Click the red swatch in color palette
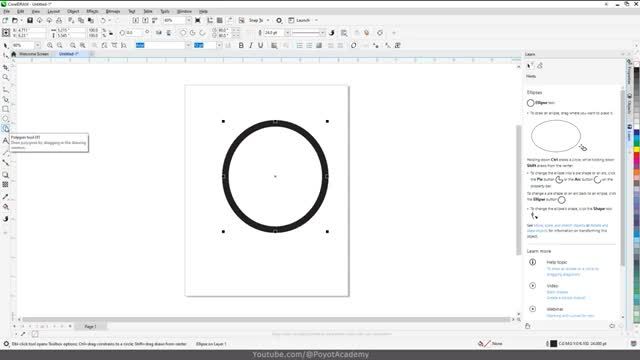This screenshot has height=360, width=640. 636,156
